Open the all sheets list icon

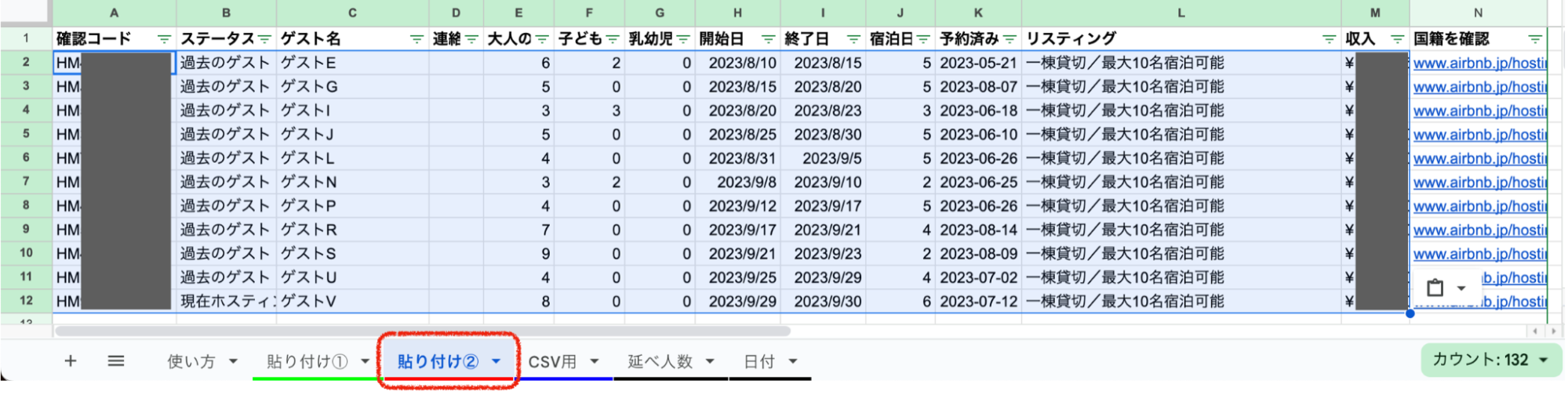tap(116, 361)
